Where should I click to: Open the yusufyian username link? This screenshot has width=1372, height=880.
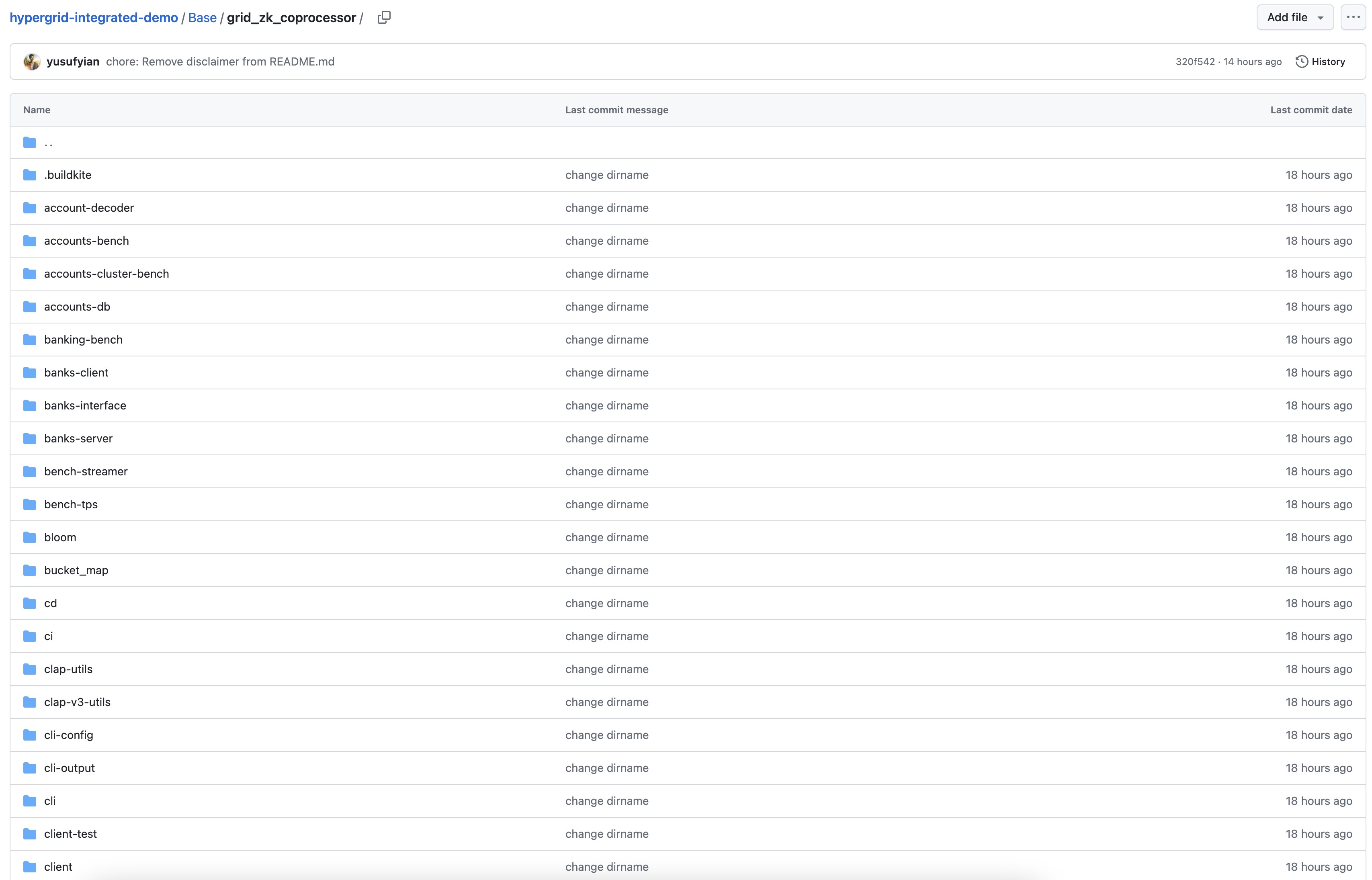point(73,62)
